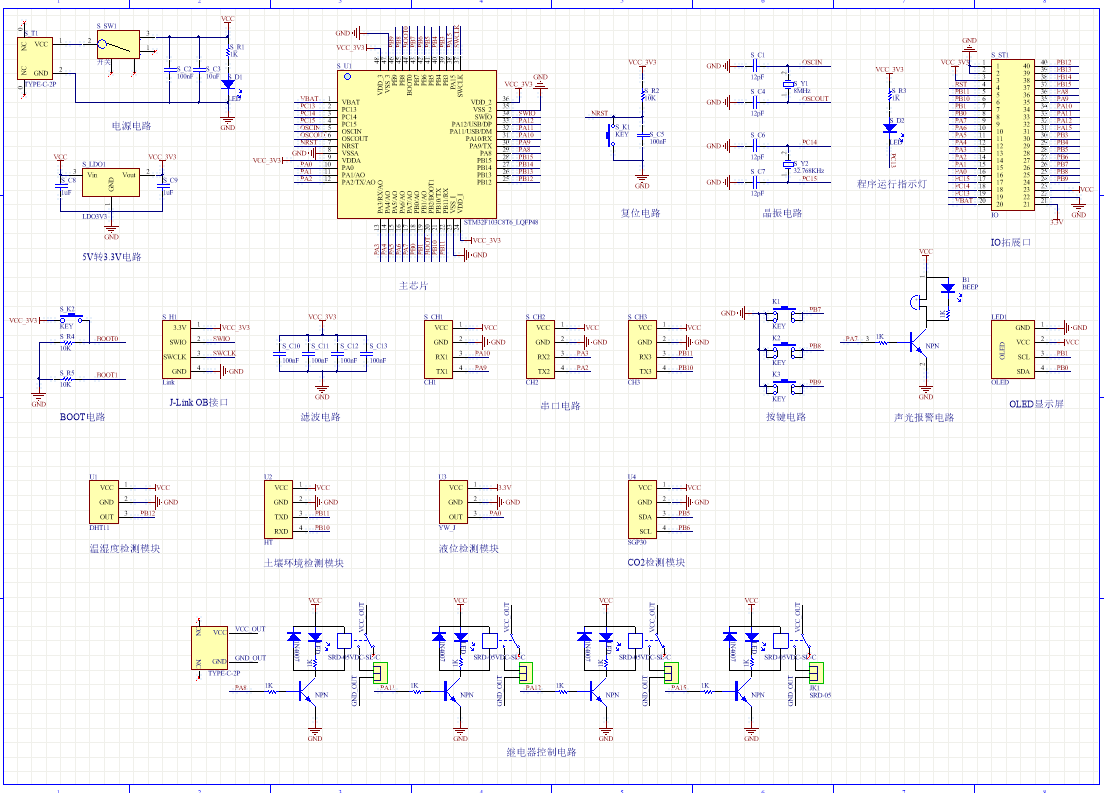The width and height of the screenshot is (1104, 793).
Task: Select the S_C5 100nF reset capacitor
Action: [642, 135]
